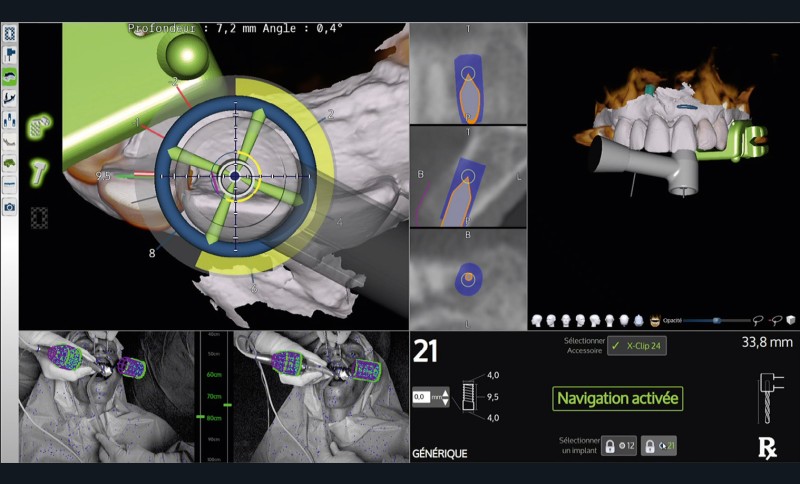Toggle the dotted patient tracker indicator
800x484 pixels.
(x=41, y=217)
